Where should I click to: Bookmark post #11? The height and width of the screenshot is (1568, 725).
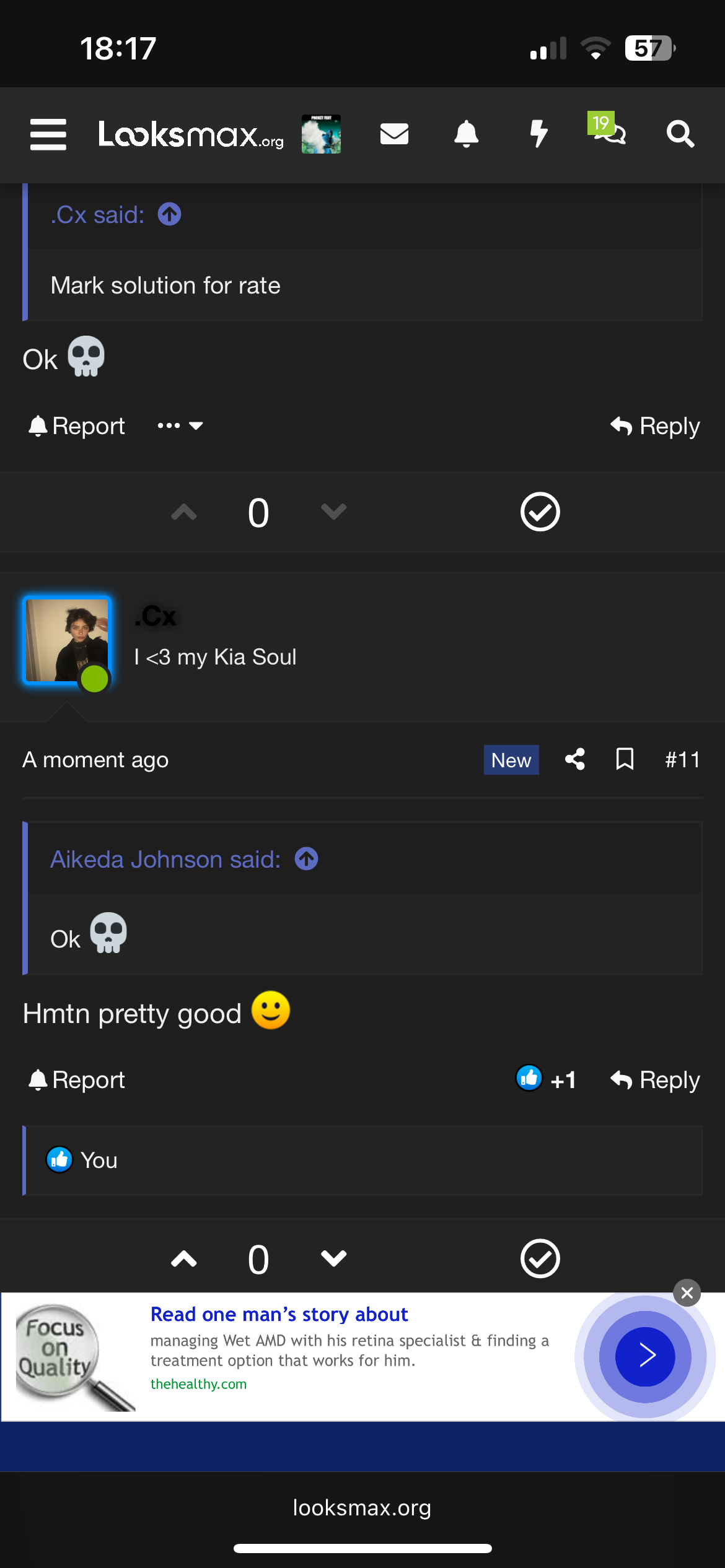coord(625,759)
